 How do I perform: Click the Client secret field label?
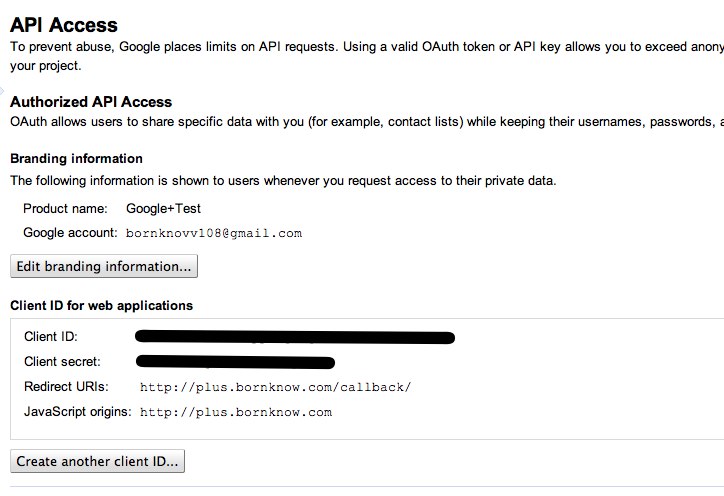[x=63, y=361]
